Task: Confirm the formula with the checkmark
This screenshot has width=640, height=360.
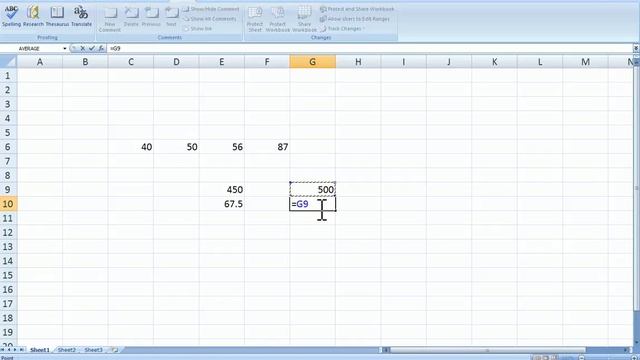Action: [x=92, y=49]
